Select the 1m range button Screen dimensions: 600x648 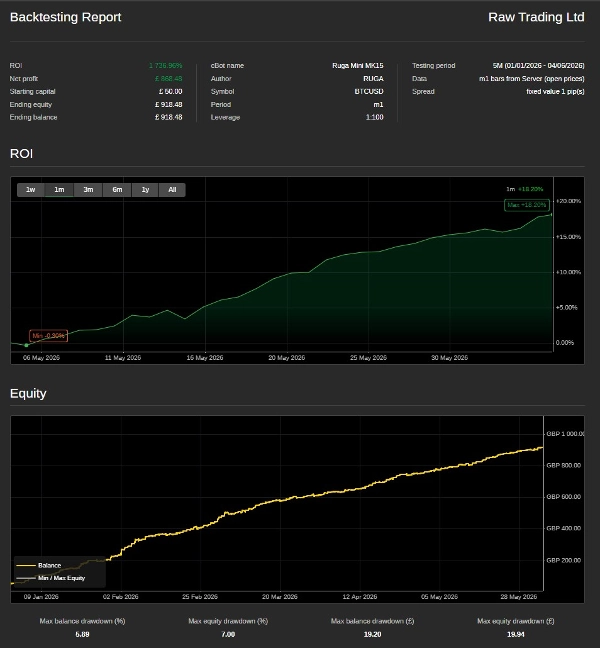(59, 190)
